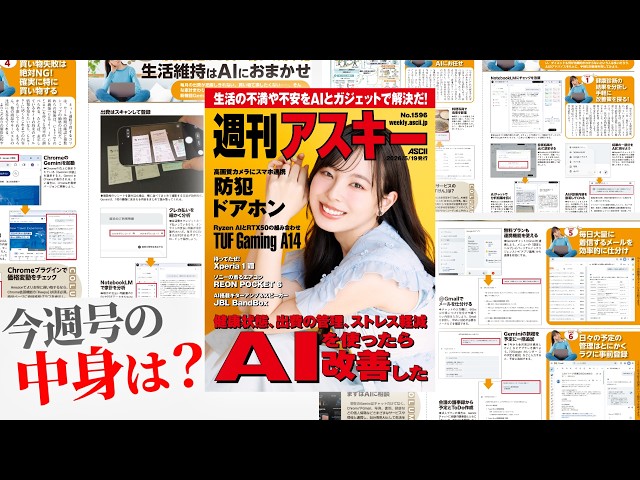Click the 生活維持はAIにおまかせ page heading
The image size is (640, 480).
[226, 71]
